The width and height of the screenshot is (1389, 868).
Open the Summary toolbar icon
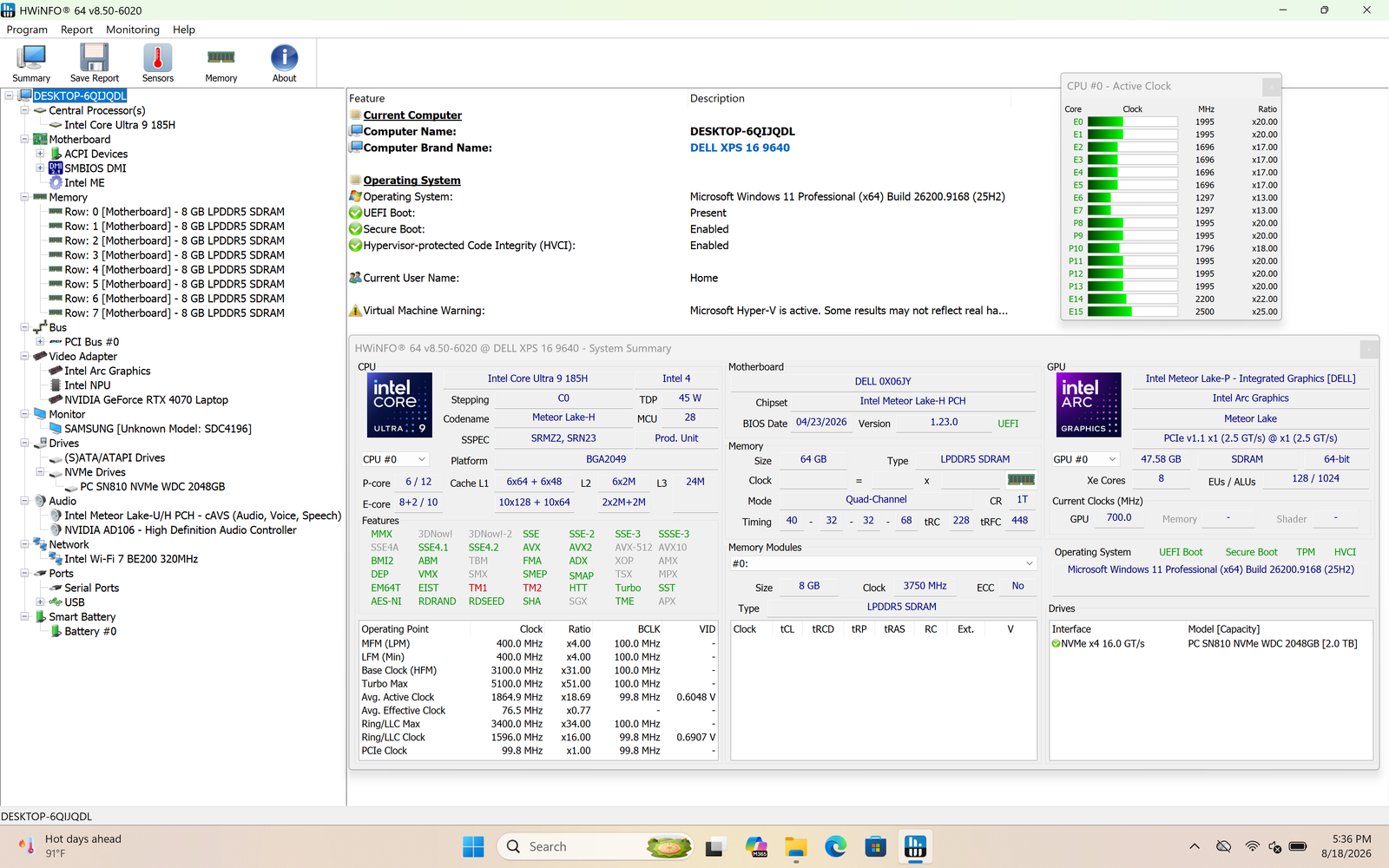31,63
